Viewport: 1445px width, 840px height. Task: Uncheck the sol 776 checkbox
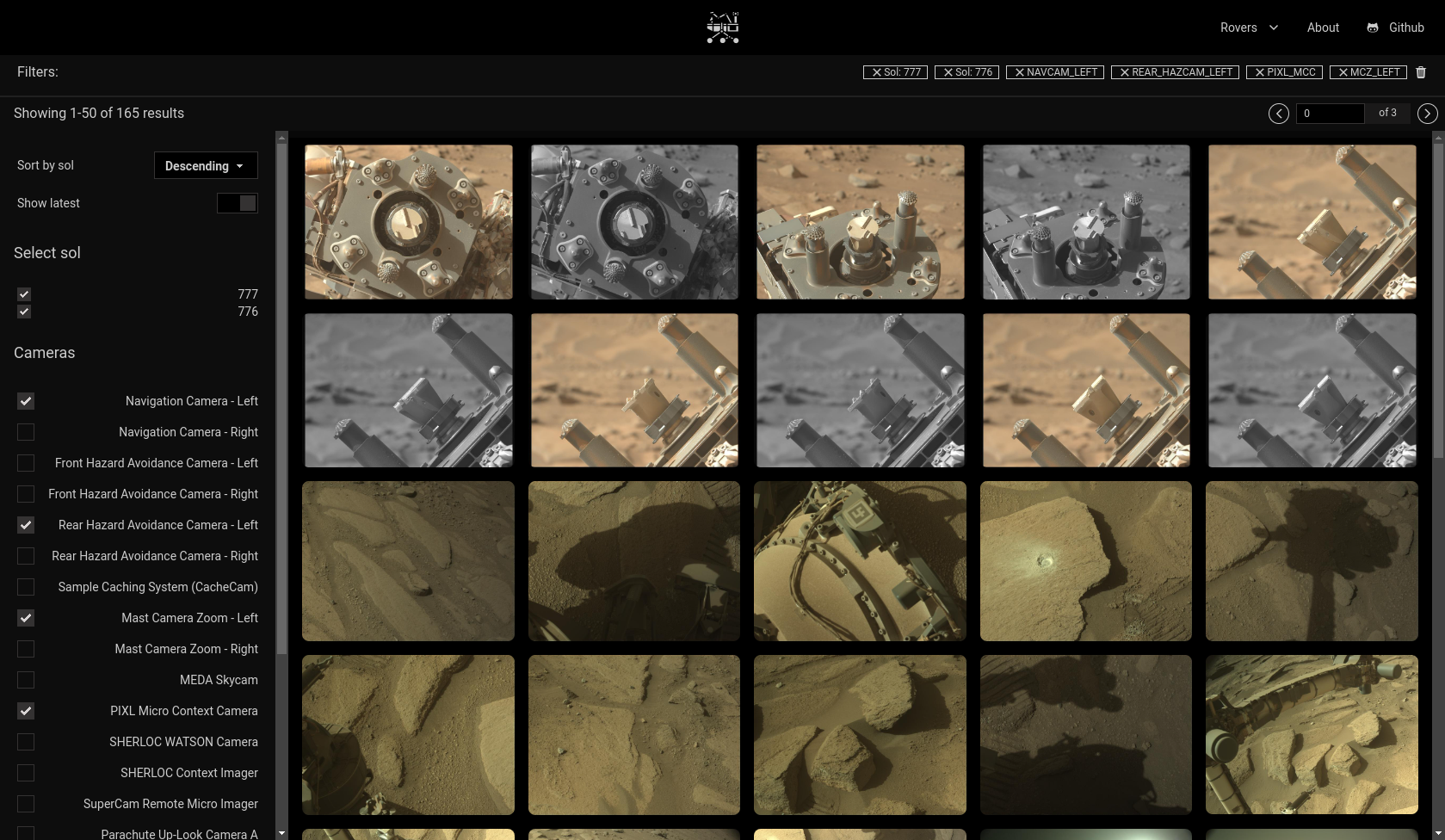(24, 312)
